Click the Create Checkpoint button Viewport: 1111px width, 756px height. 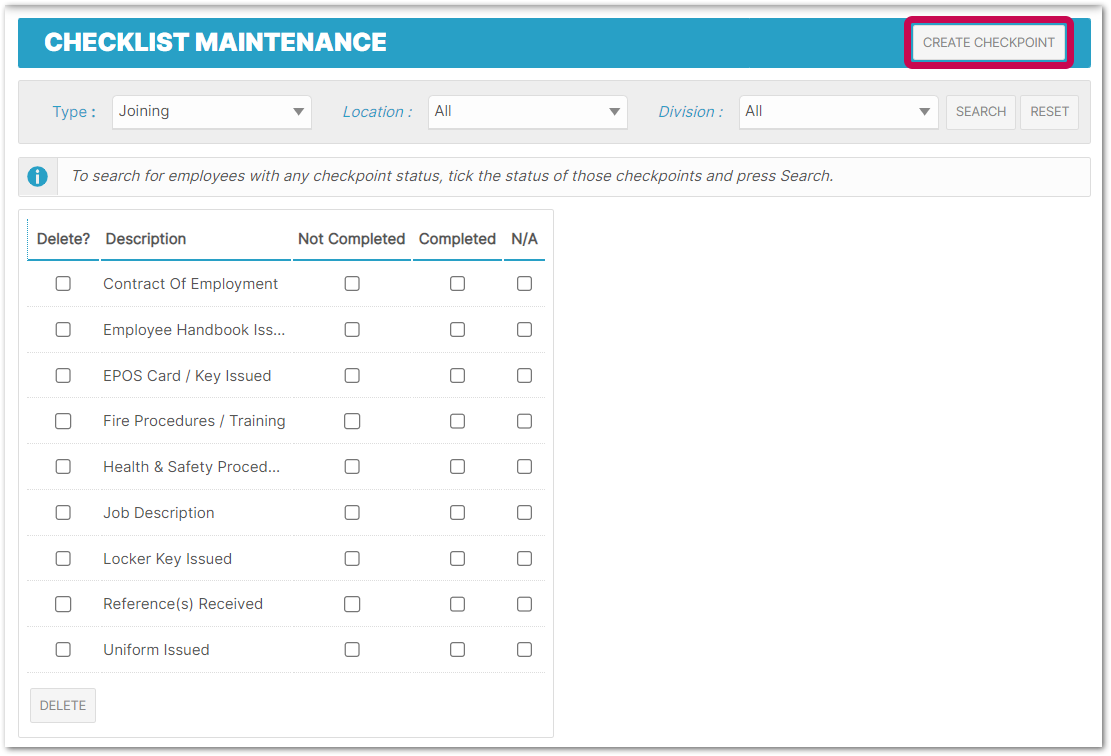pyautogui.click(x=988, y=43)
